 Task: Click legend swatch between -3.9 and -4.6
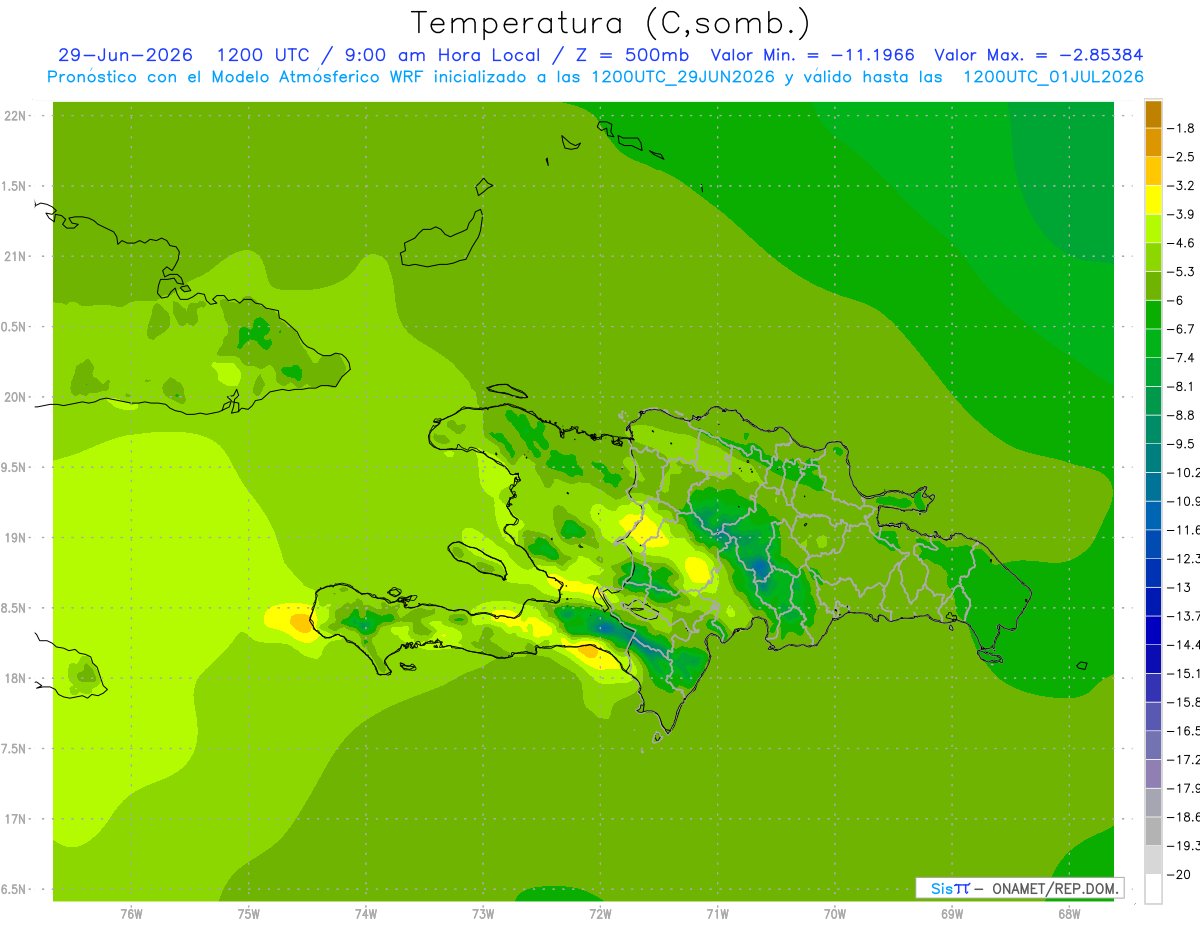click(1153, 229)
